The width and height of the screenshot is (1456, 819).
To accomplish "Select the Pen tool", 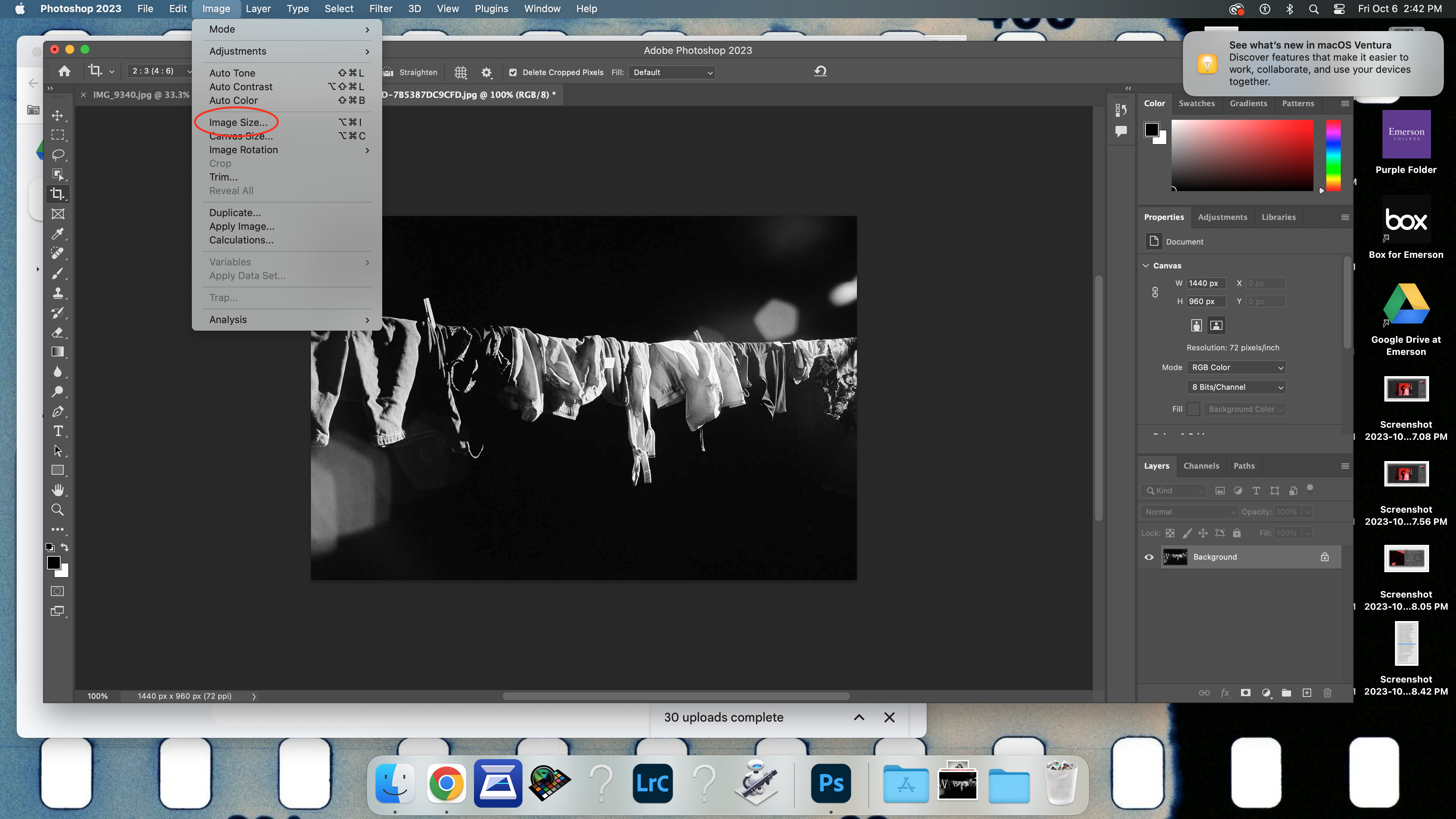I will coord(58,411).
